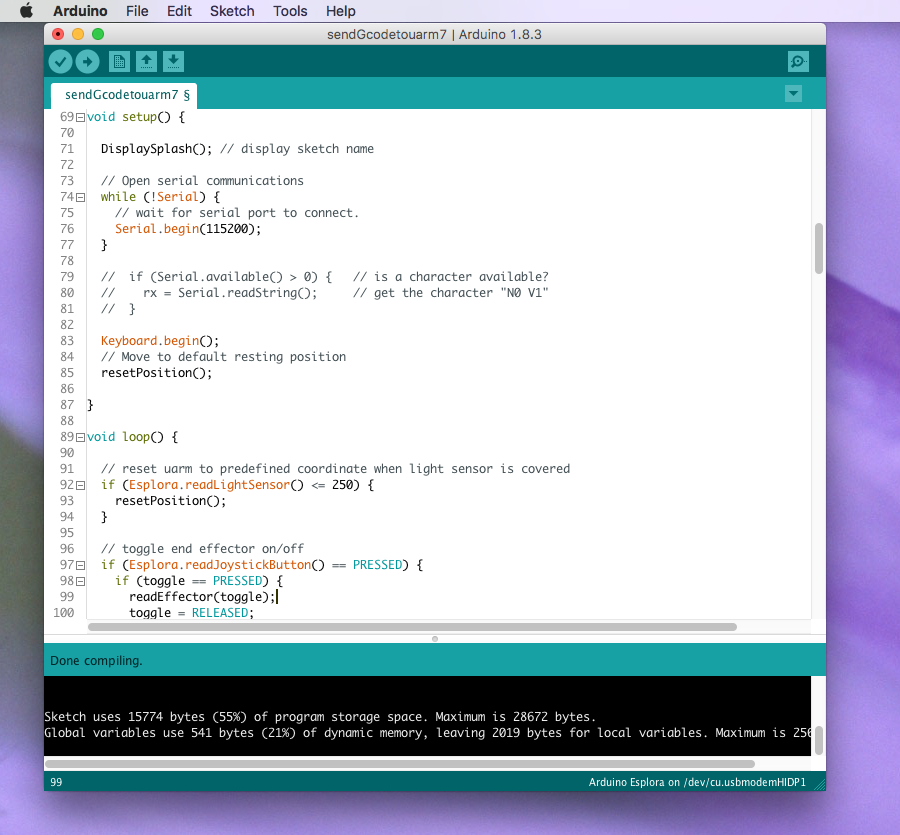Select the sendGcodetouarm7 tab

pos(126,95)
